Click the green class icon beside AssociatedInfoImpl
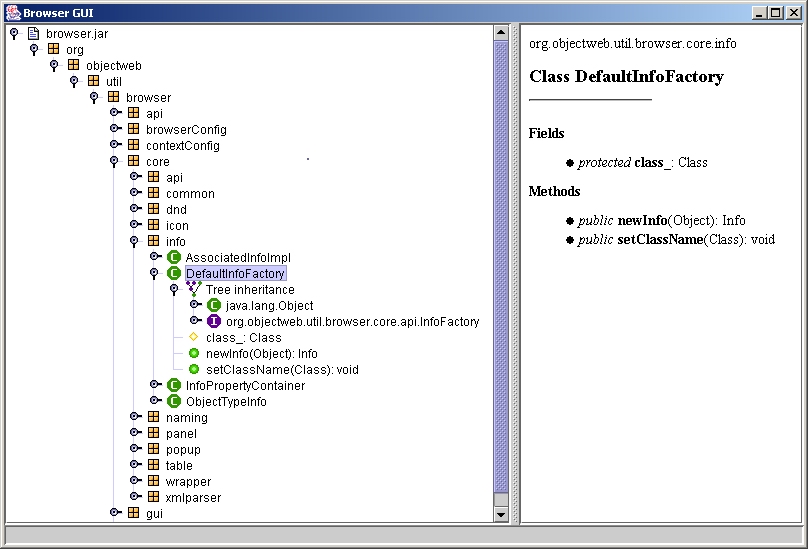808x549 pixels. pyautogui.click(x=174, y=257)
